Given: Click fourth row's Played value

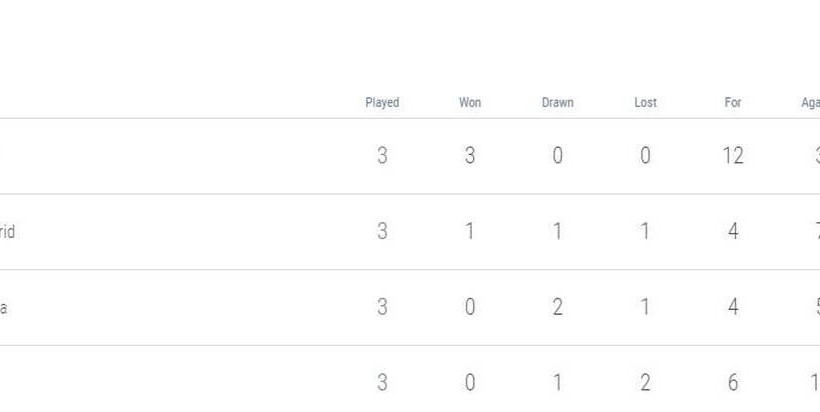Looking at the screenshot, I should tap(382, 383).
